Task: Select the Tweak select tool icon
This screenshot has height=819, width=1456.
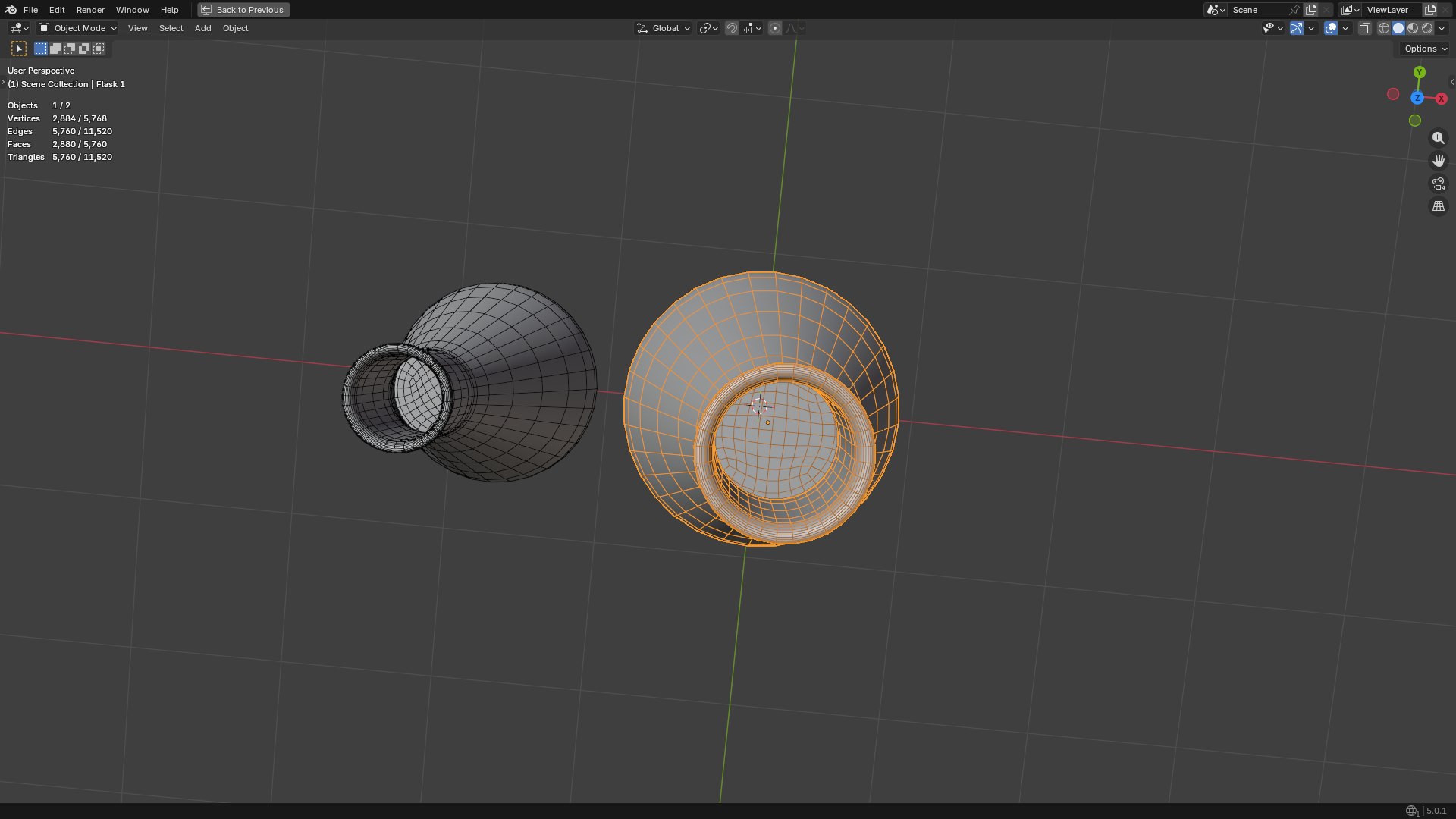Action: tap(19, 49)
